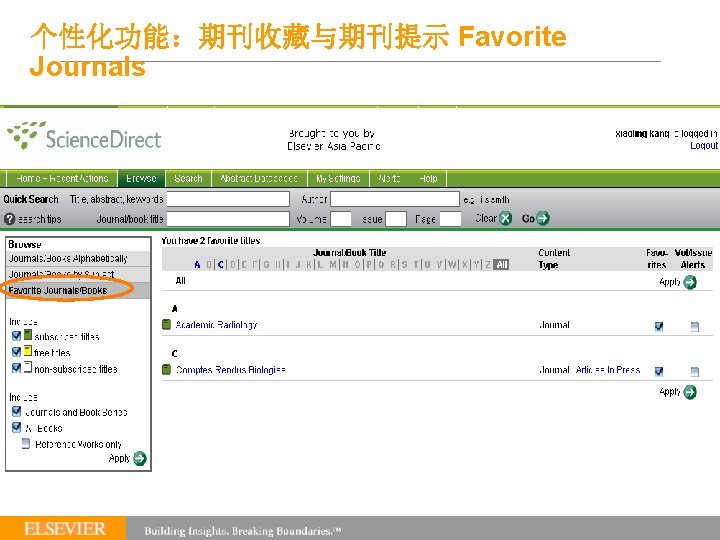720x540 pixels.
Task: Click the white non-subscribed titles legend icon
Action: pos(28,367)
